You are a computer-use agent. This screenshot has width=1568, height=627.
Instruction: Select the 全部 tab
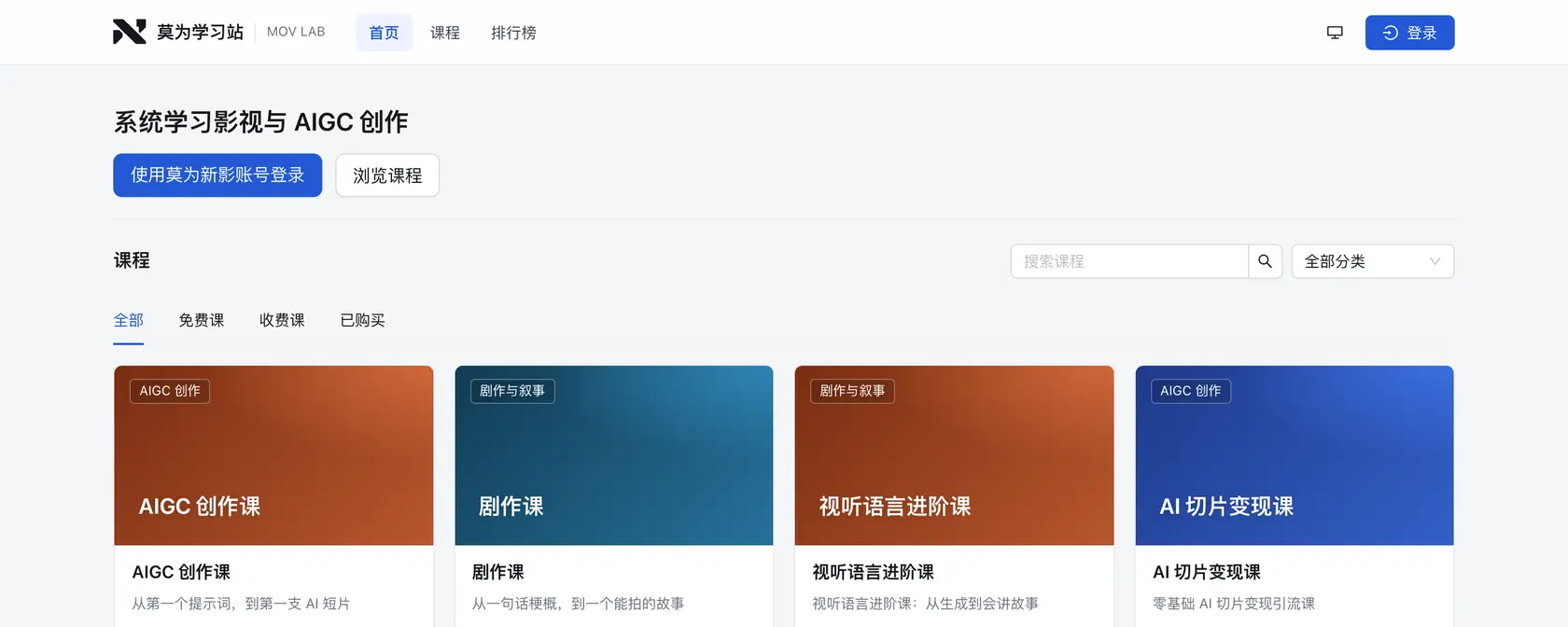pyautogui.click(x=129, y=320)
